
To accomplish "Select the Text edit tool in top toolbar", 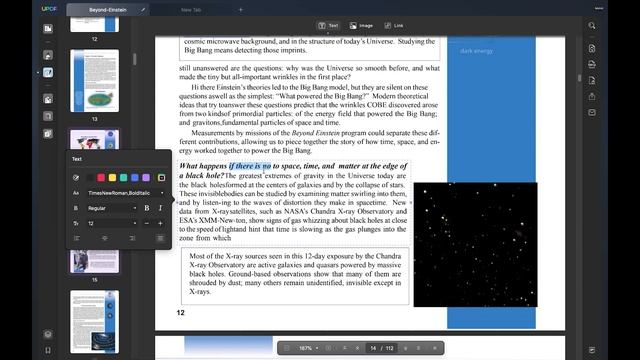I will click(x=328, y=26).
